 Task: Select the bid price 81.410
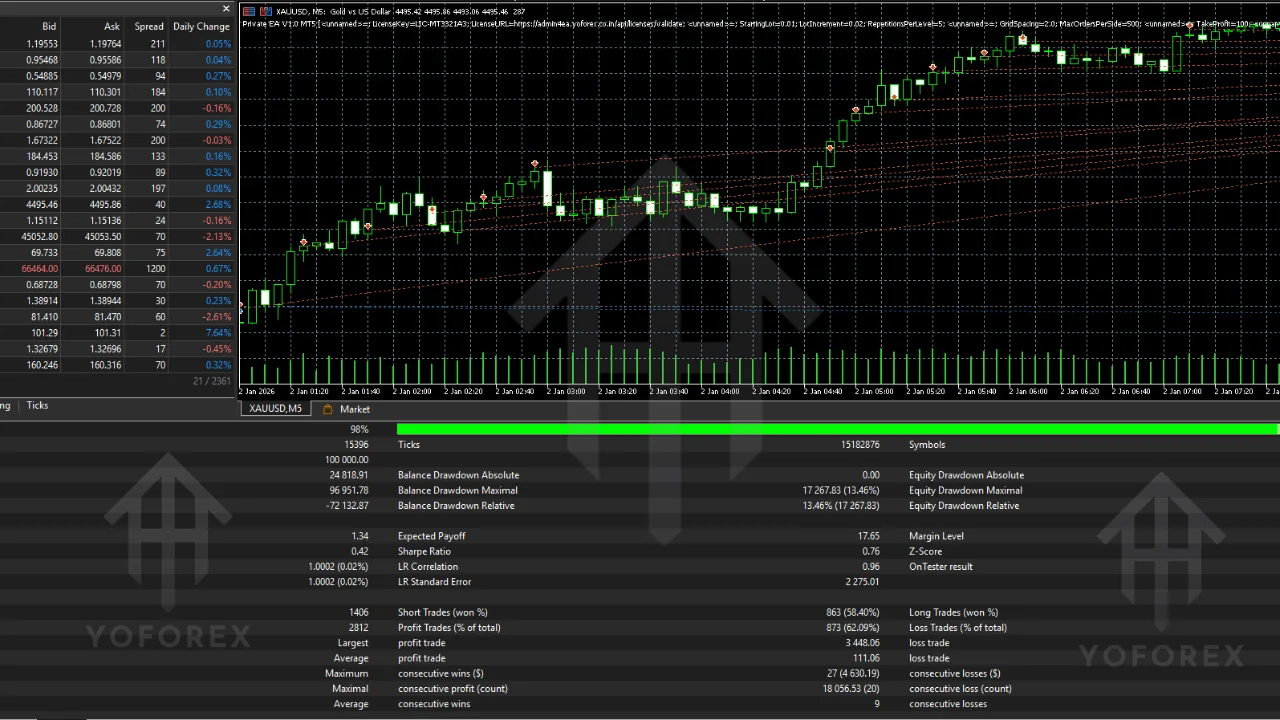click(x=44, y=316)
